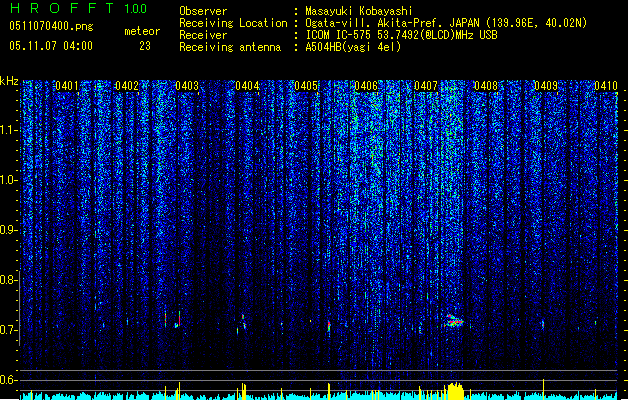
Task: Click the "Receiving antenna" label
Action: pos(230,47)
